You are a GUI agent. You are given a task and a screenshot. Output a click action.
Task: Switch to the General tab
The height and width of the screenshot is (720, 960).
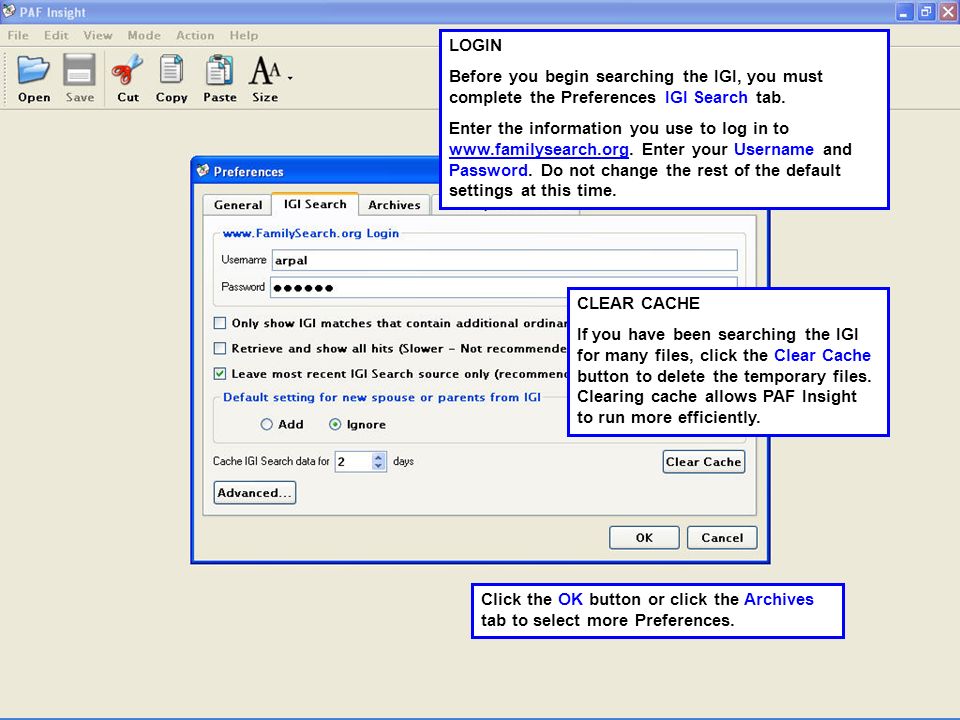(x=238, y=205)
